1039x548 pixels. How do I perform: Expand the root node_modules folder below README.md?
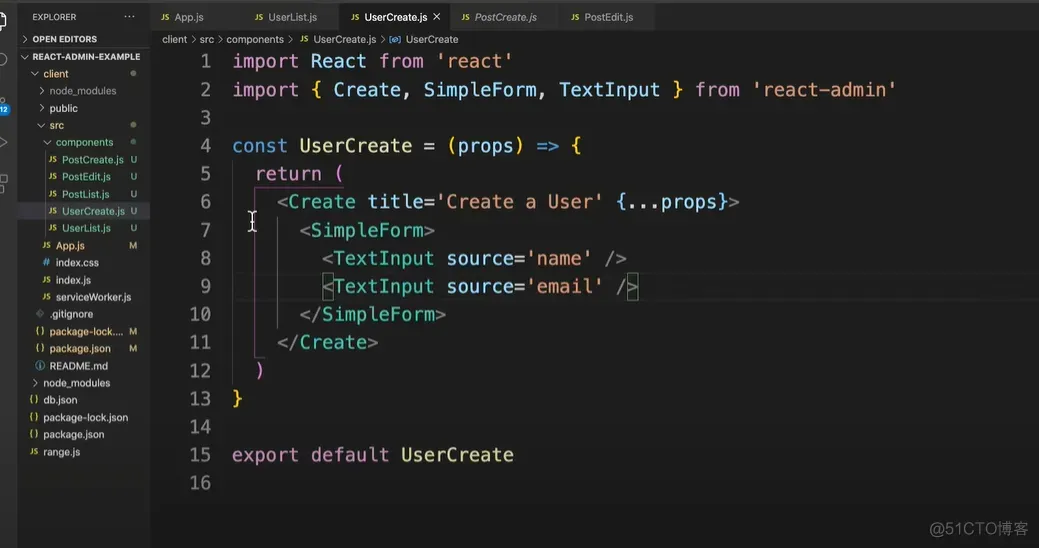(76, 383)
